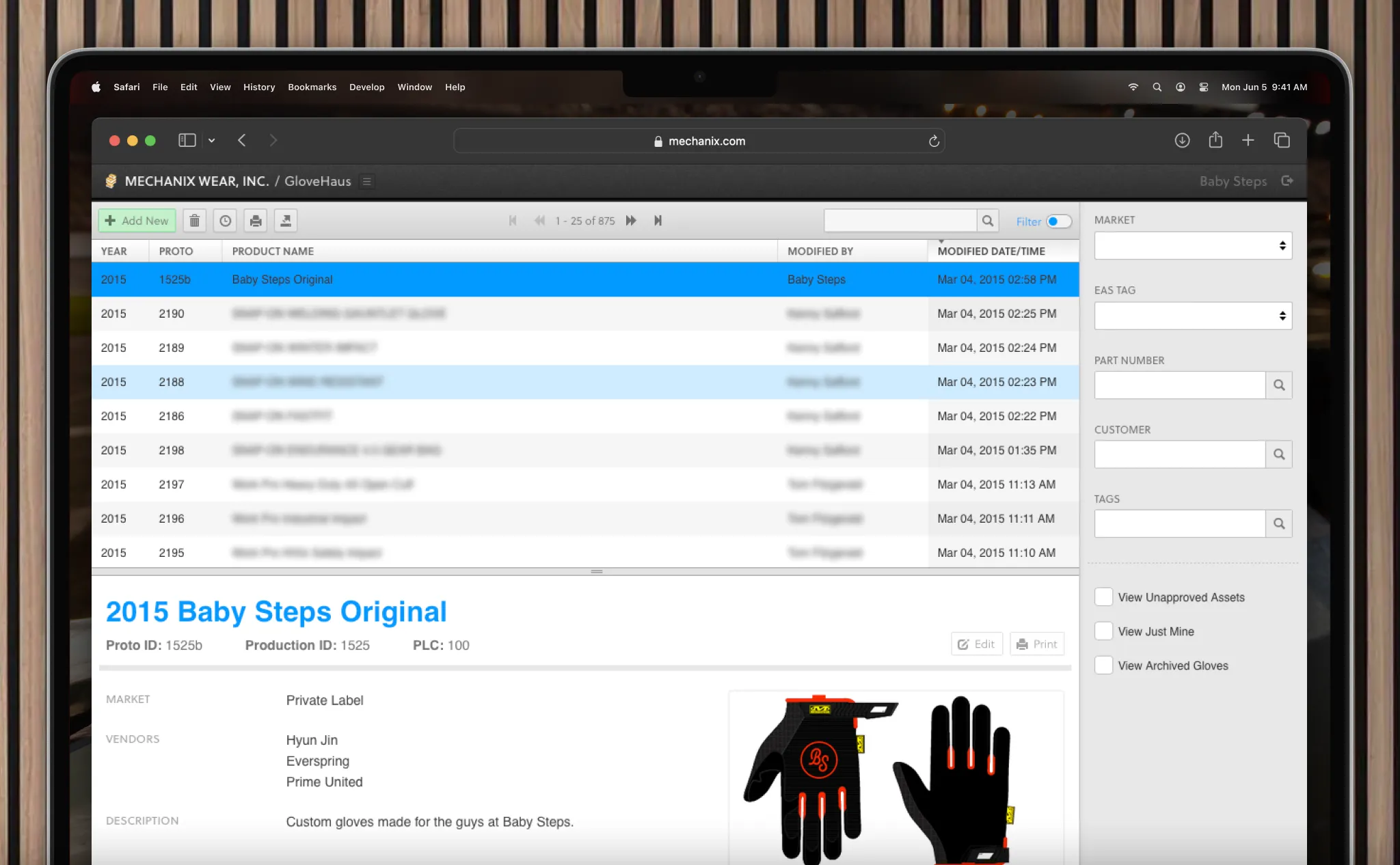The height and width of the screenshot is (865, 1400).
Task: Open the MARKET dropdown in filter panel
Action: [1193, 245]
